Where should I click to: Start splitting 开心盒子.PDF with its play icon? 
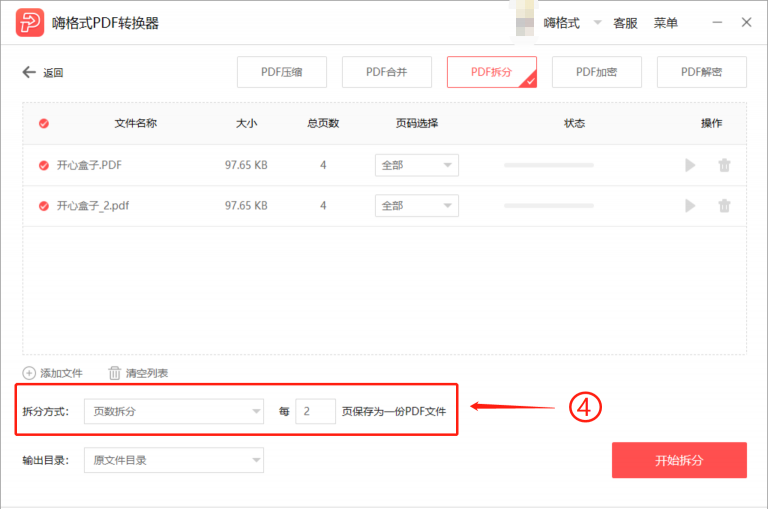tap(690, 165)
